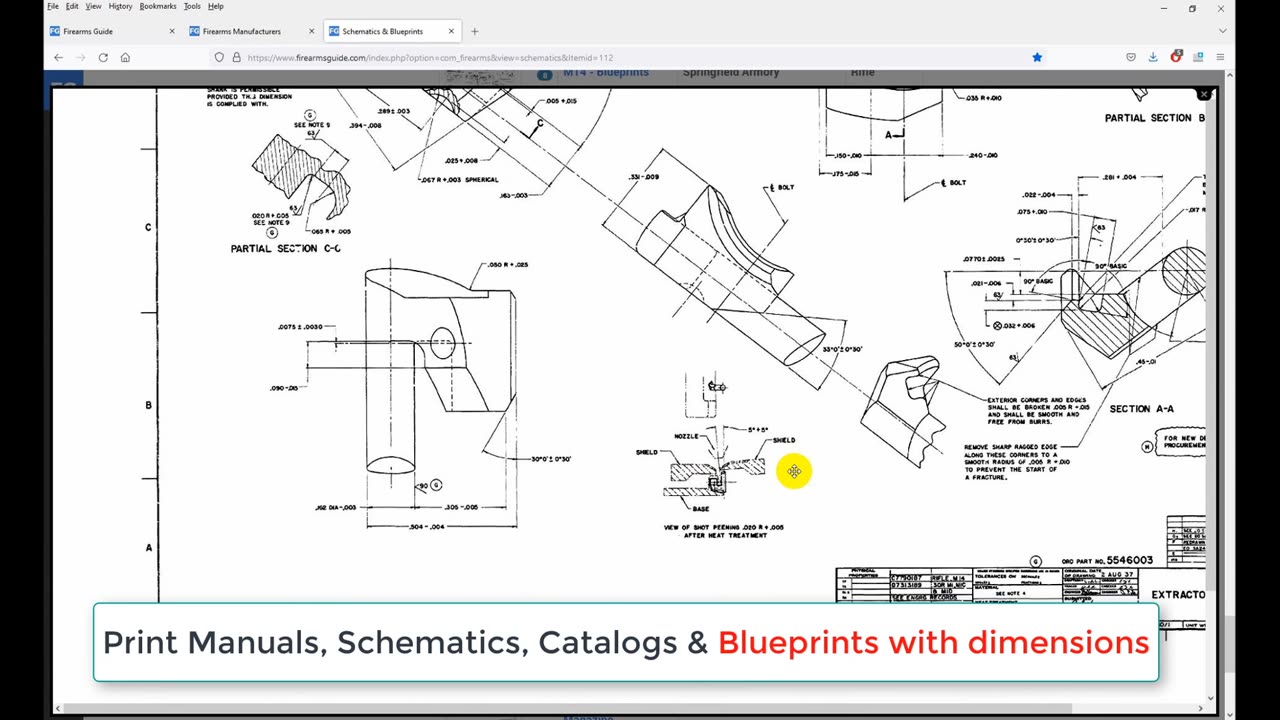1280x720 pixels.
Task: Toggle the blue bookmark star
Action: point(1037,57)
